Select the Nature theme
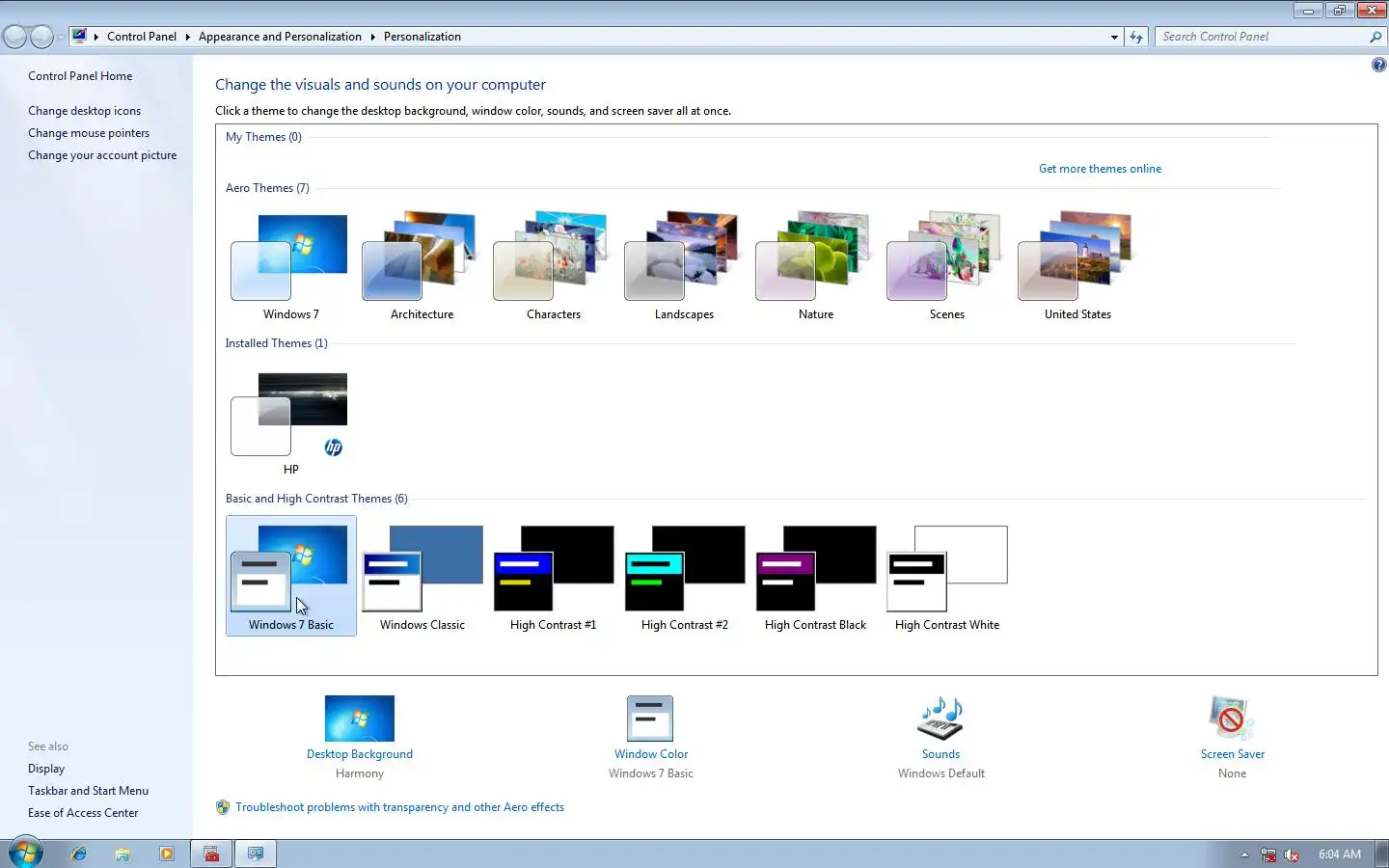The image size is (1389, 868). pos(815,265)
